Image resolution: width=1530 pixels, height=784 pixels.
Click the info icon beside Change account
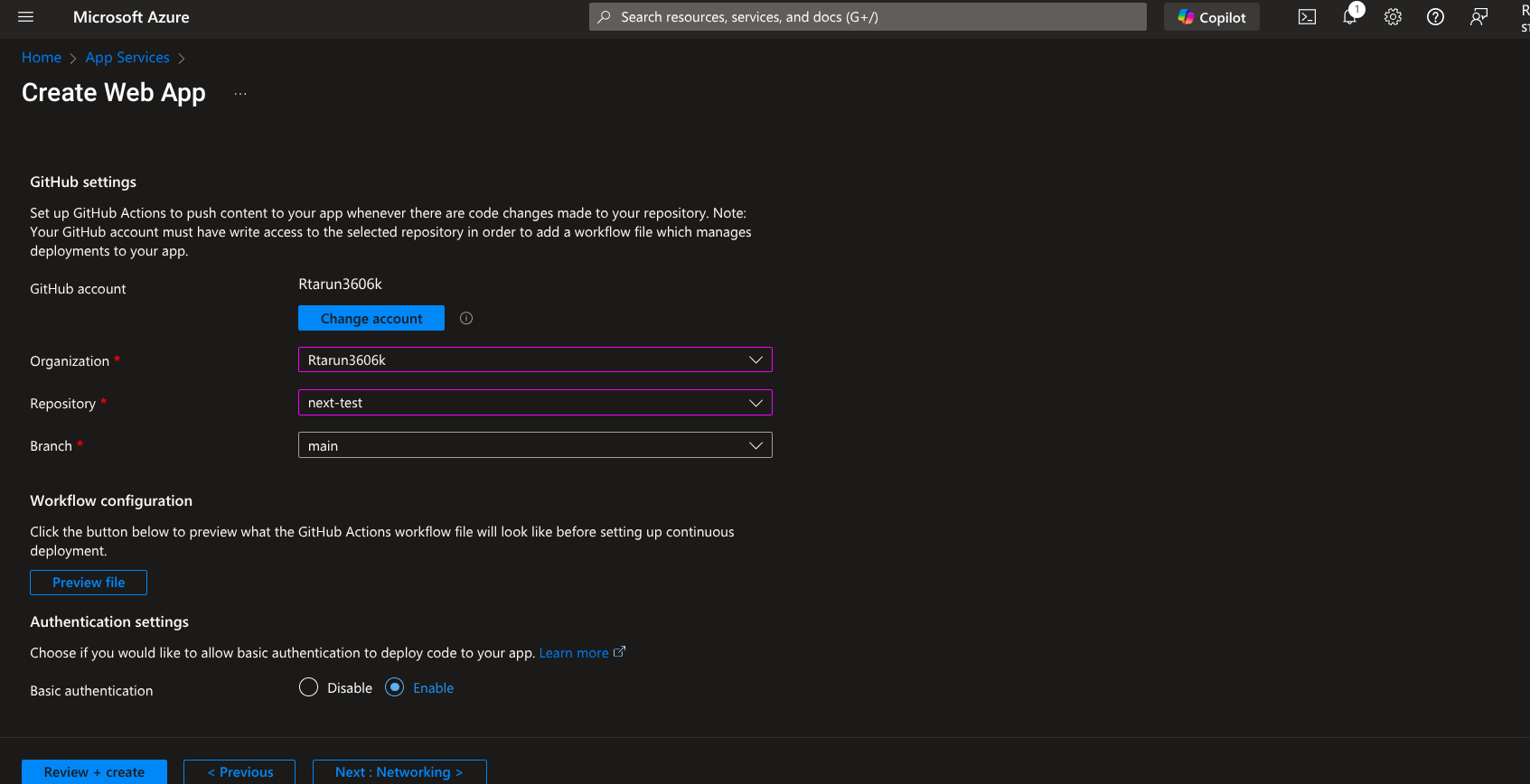click(x=466, y=318)
